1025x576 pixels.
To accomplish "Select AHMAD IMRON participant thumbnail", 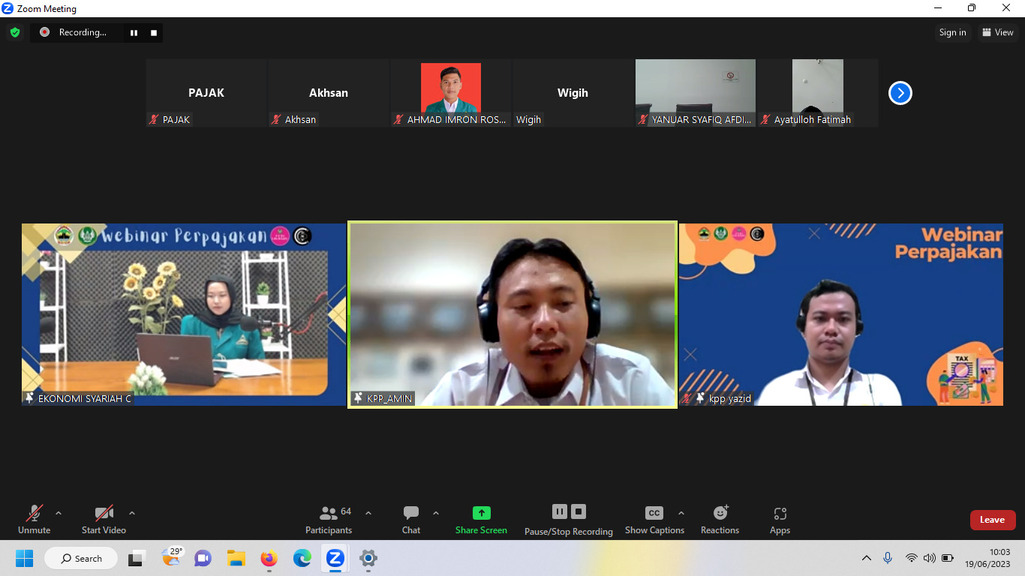I will (x=451, y=93).
